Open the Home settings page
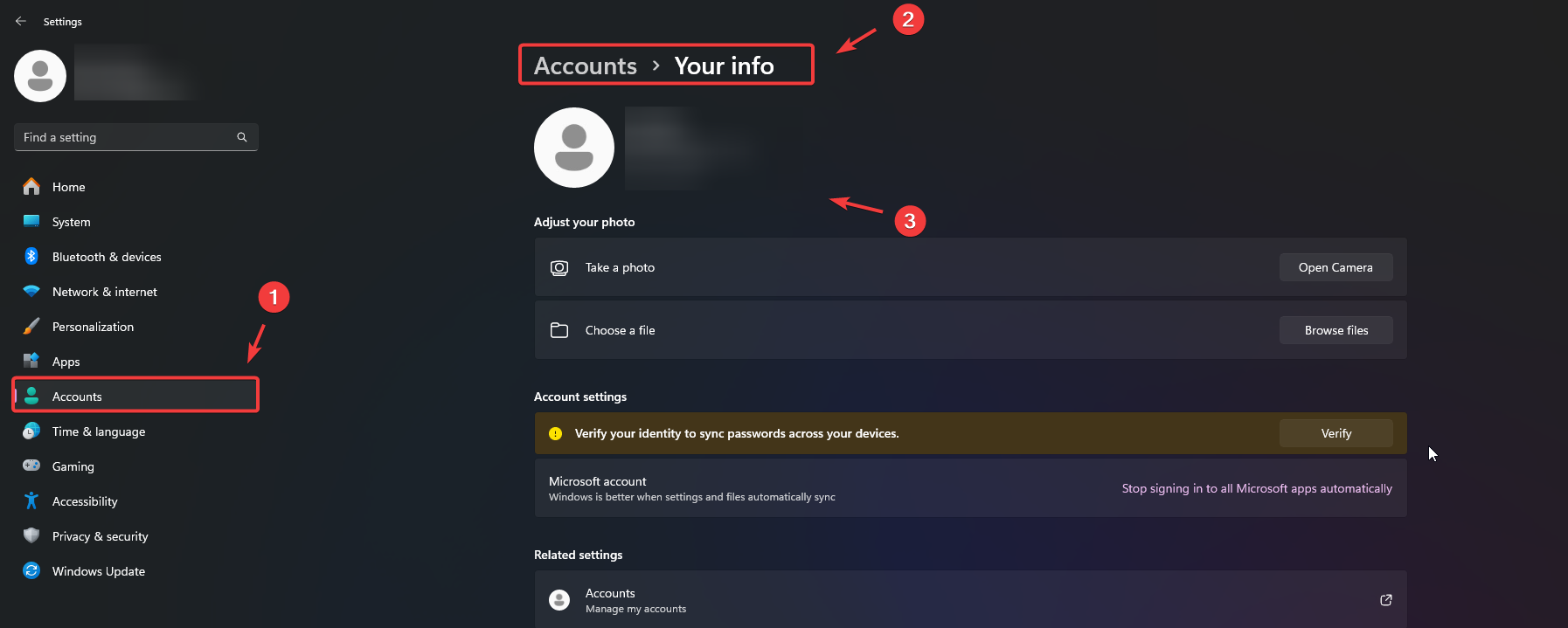The width and height of the screenshot is (1568, 628). click(68, 187)
